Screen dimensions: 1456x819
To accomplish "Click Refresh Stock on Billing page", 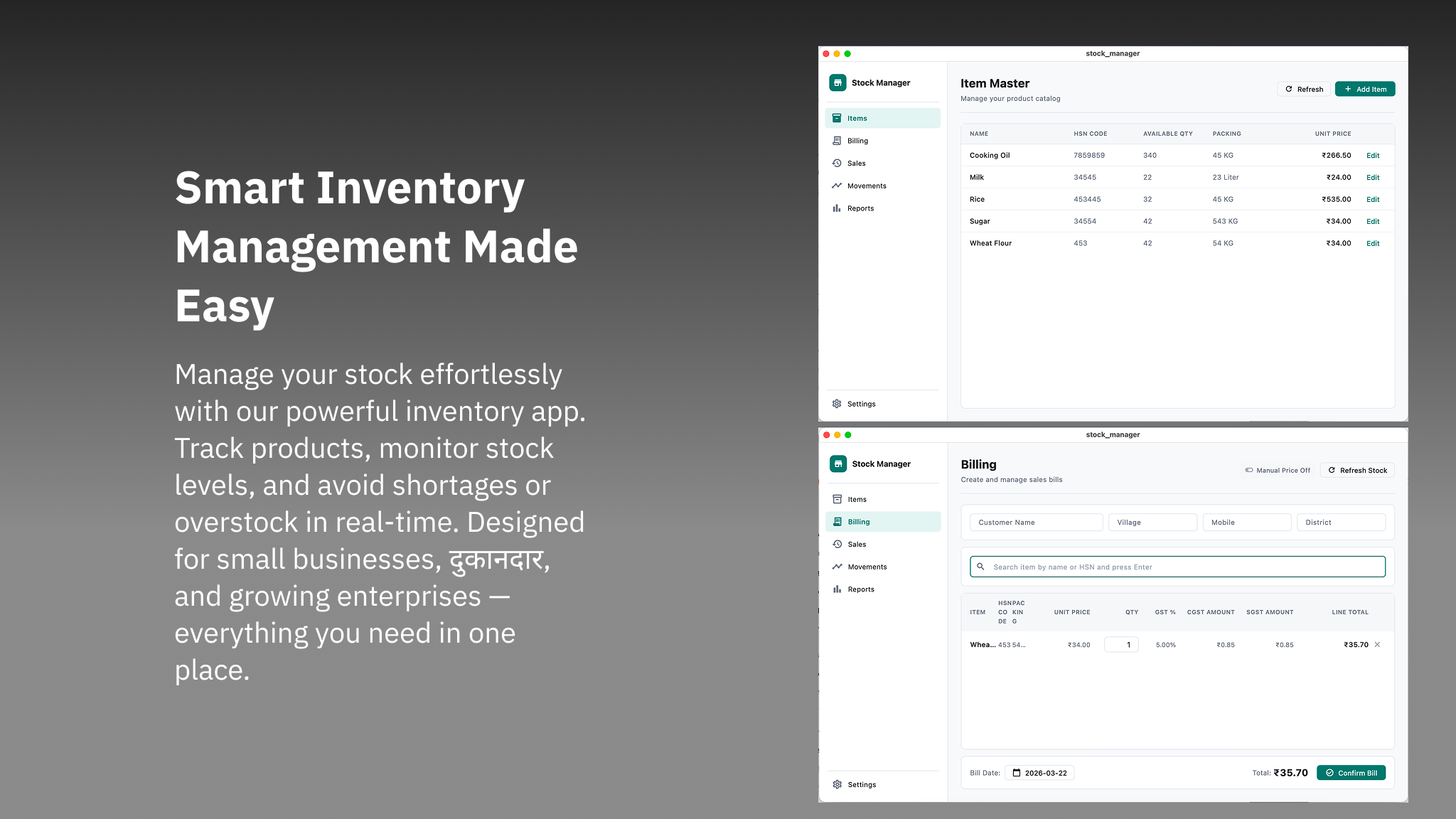I will coord(1357,470).
